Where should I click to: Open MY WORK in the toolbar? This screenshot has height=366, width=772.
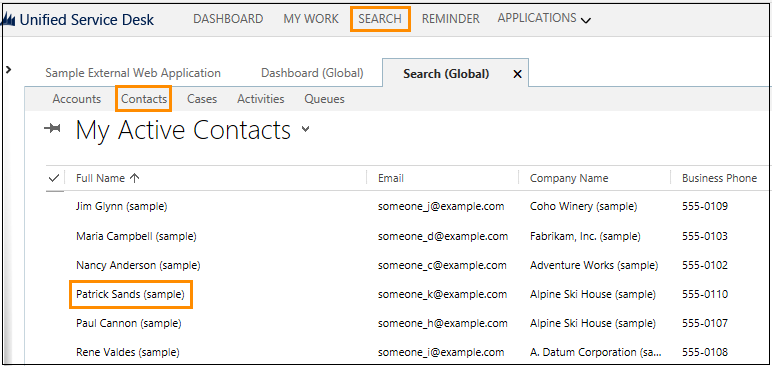coord(311,19)
